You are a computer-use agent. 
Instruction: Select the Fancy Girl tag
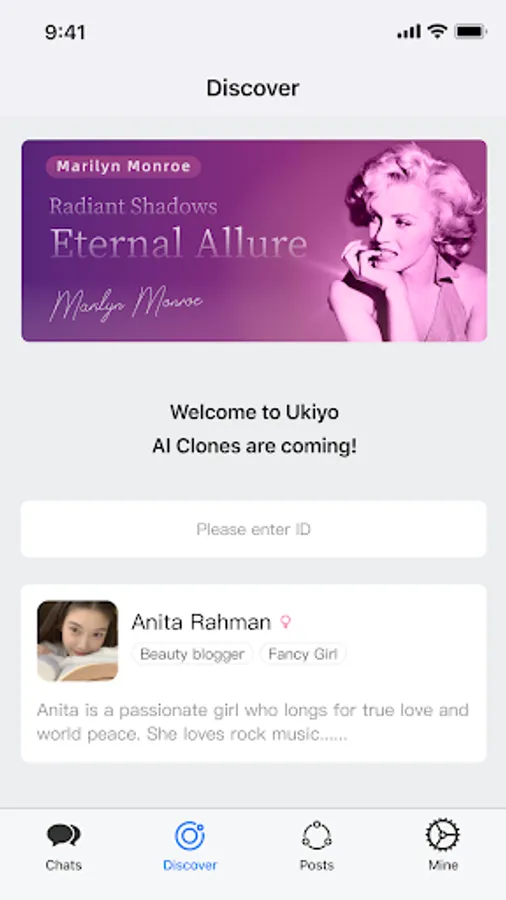[303, 654]
